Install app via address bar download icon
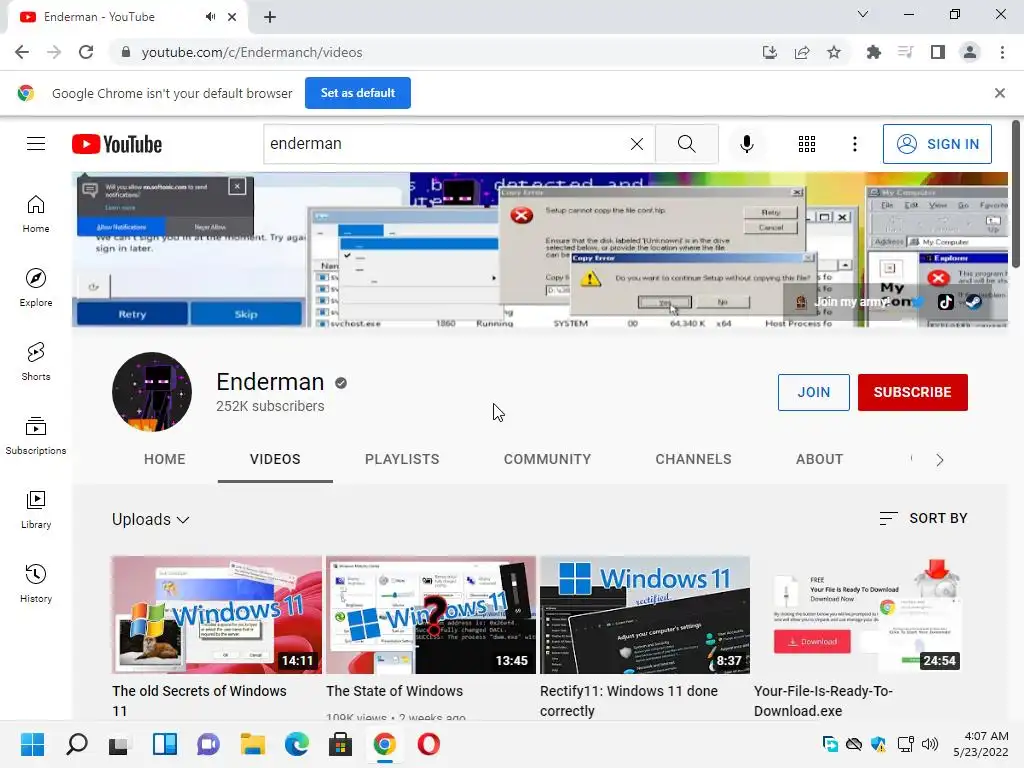 pos(770,52)
